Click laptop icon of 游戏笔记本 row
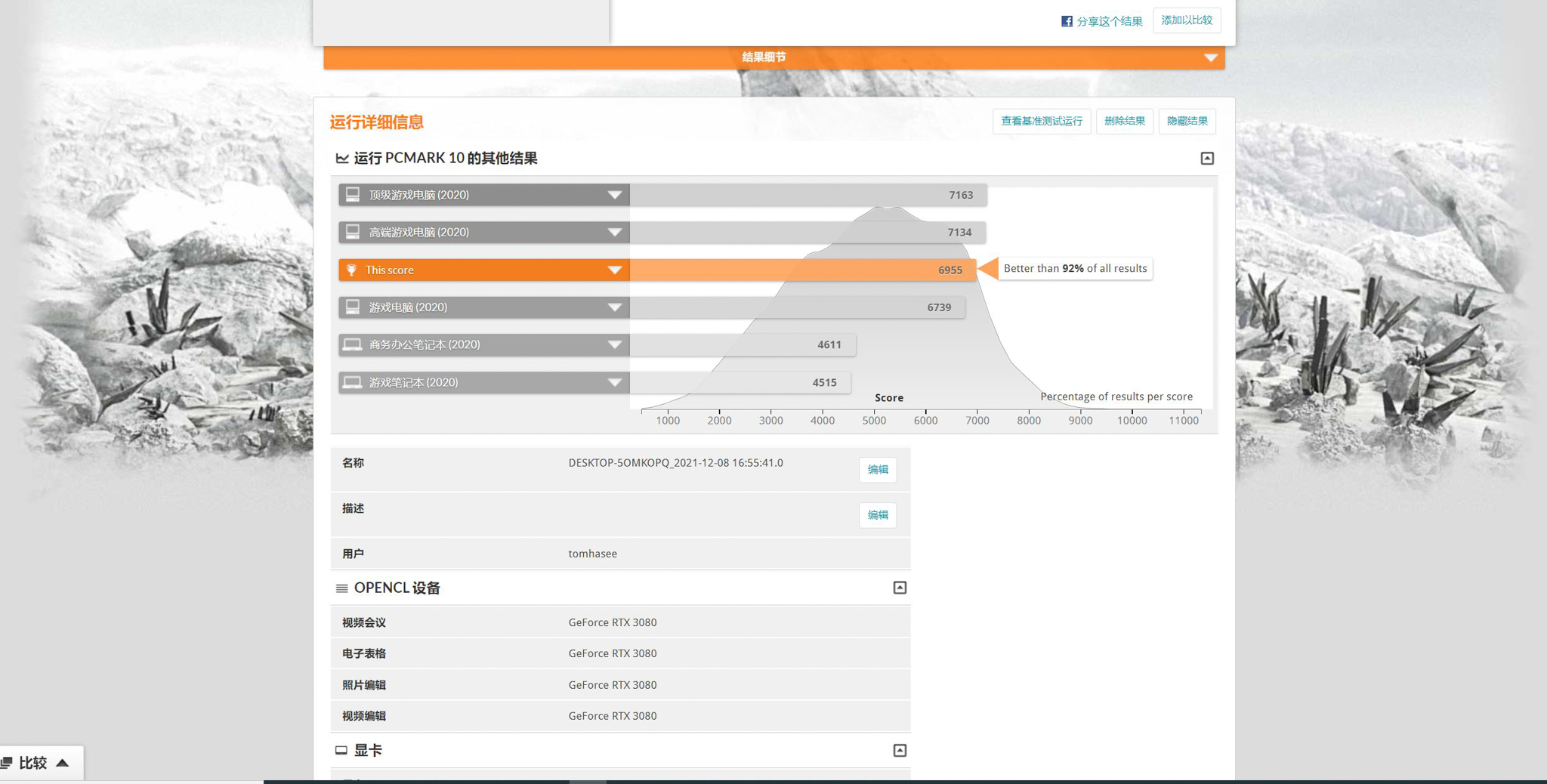The image size is (1547, 784). pos(353,382)
